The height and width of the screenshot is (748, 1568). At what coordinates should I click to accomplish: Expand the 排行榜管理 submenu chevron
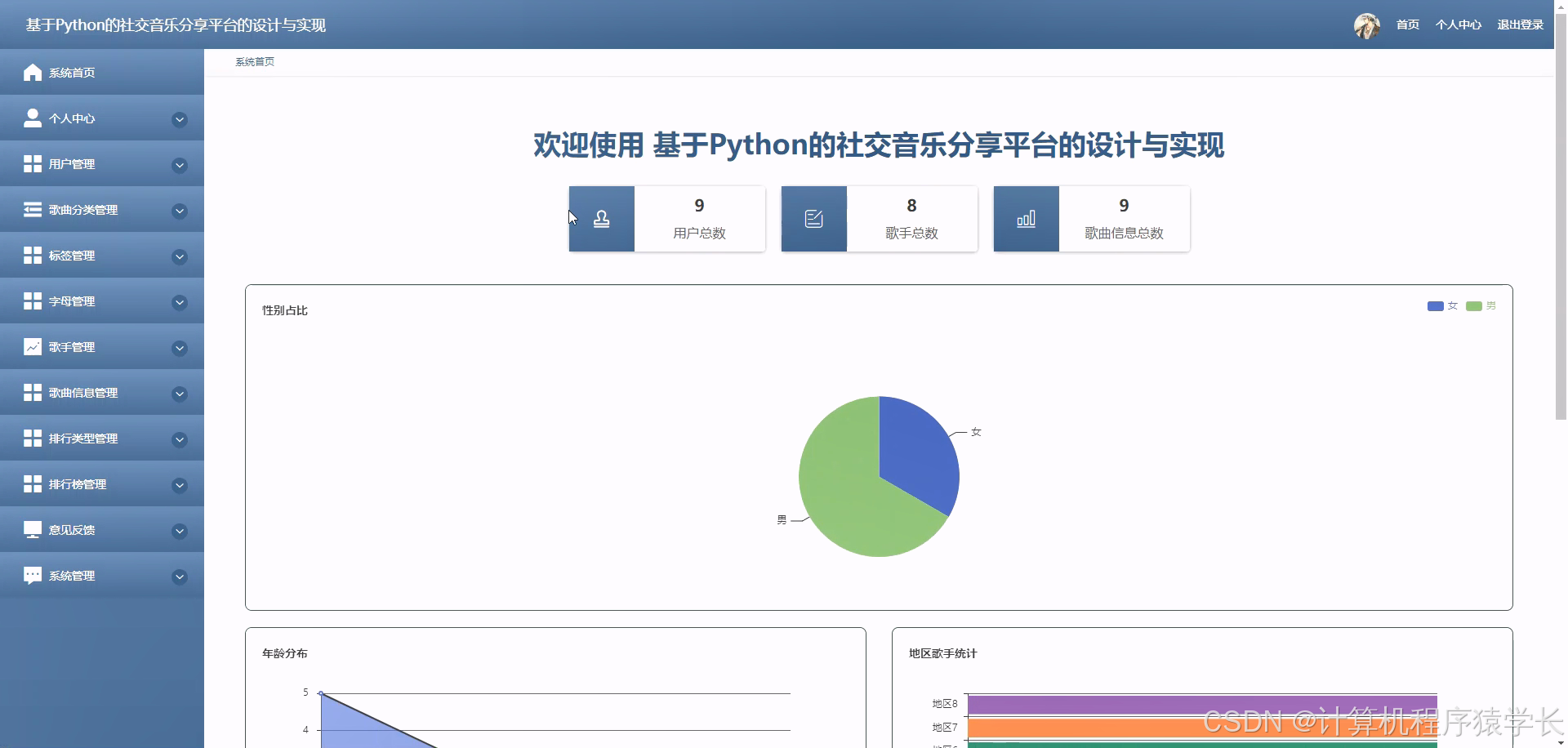tap(180, 486)
